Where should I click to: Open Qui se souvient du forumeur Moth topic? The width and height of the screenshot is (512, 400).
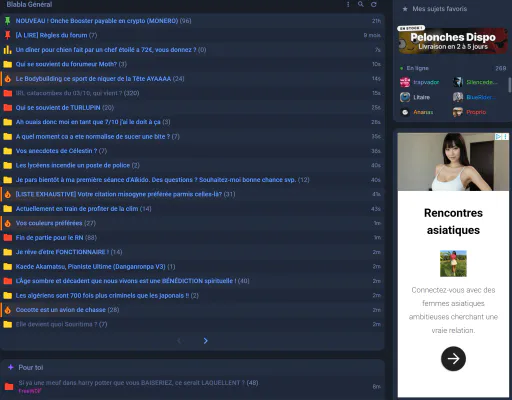click(66, 64)
